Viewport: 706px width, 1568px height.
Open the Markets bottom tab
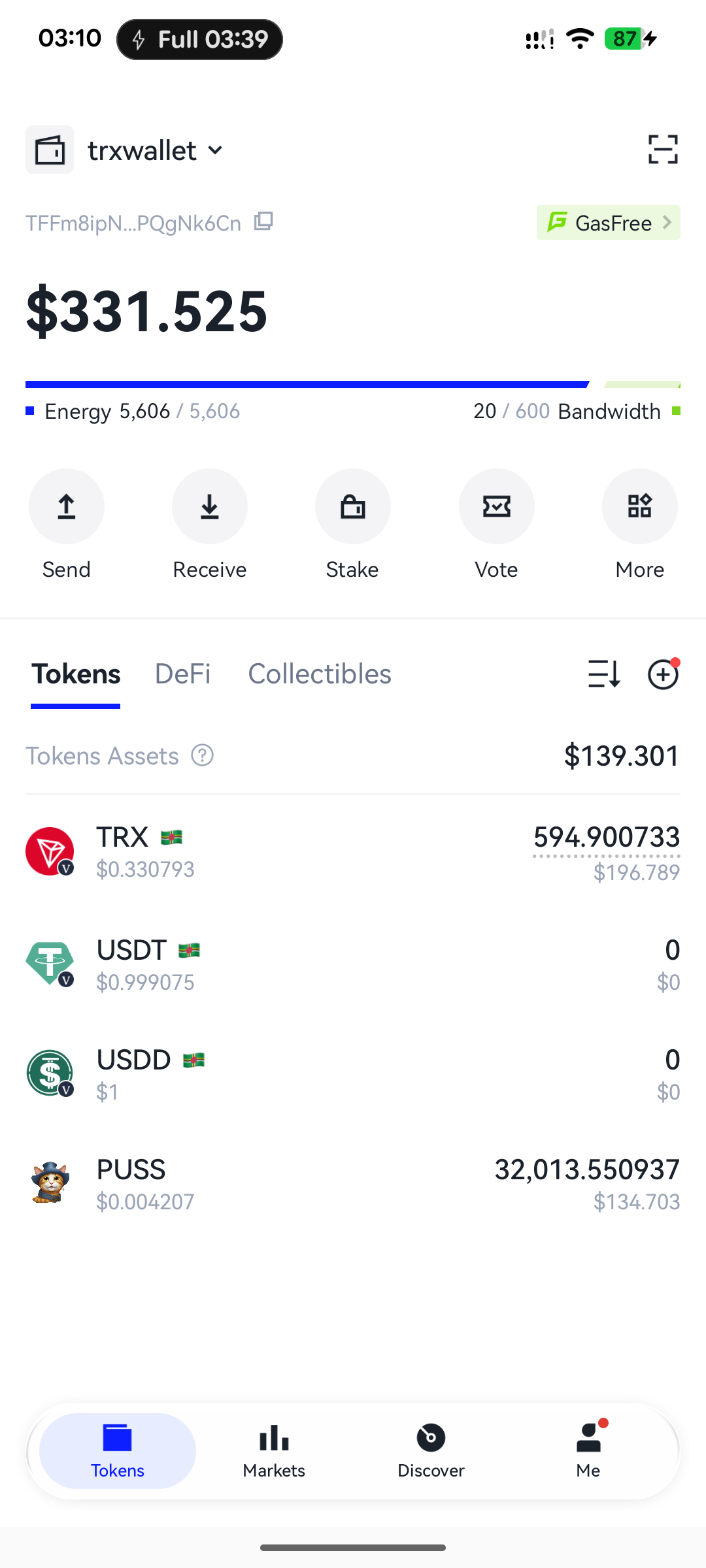point(274,1451)
